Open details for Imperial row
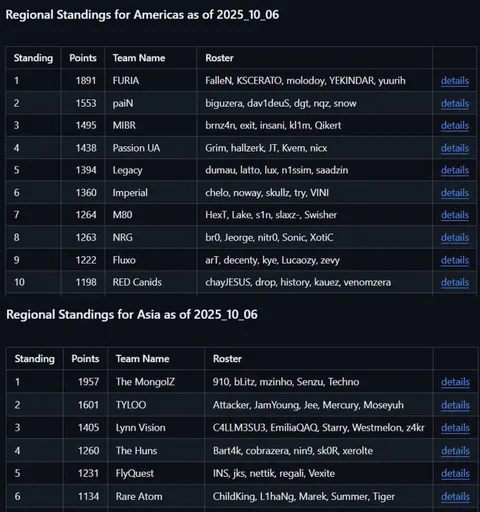The width and height of the screenshot is (480, 512). pyautogui.click(x=455, y=193)
